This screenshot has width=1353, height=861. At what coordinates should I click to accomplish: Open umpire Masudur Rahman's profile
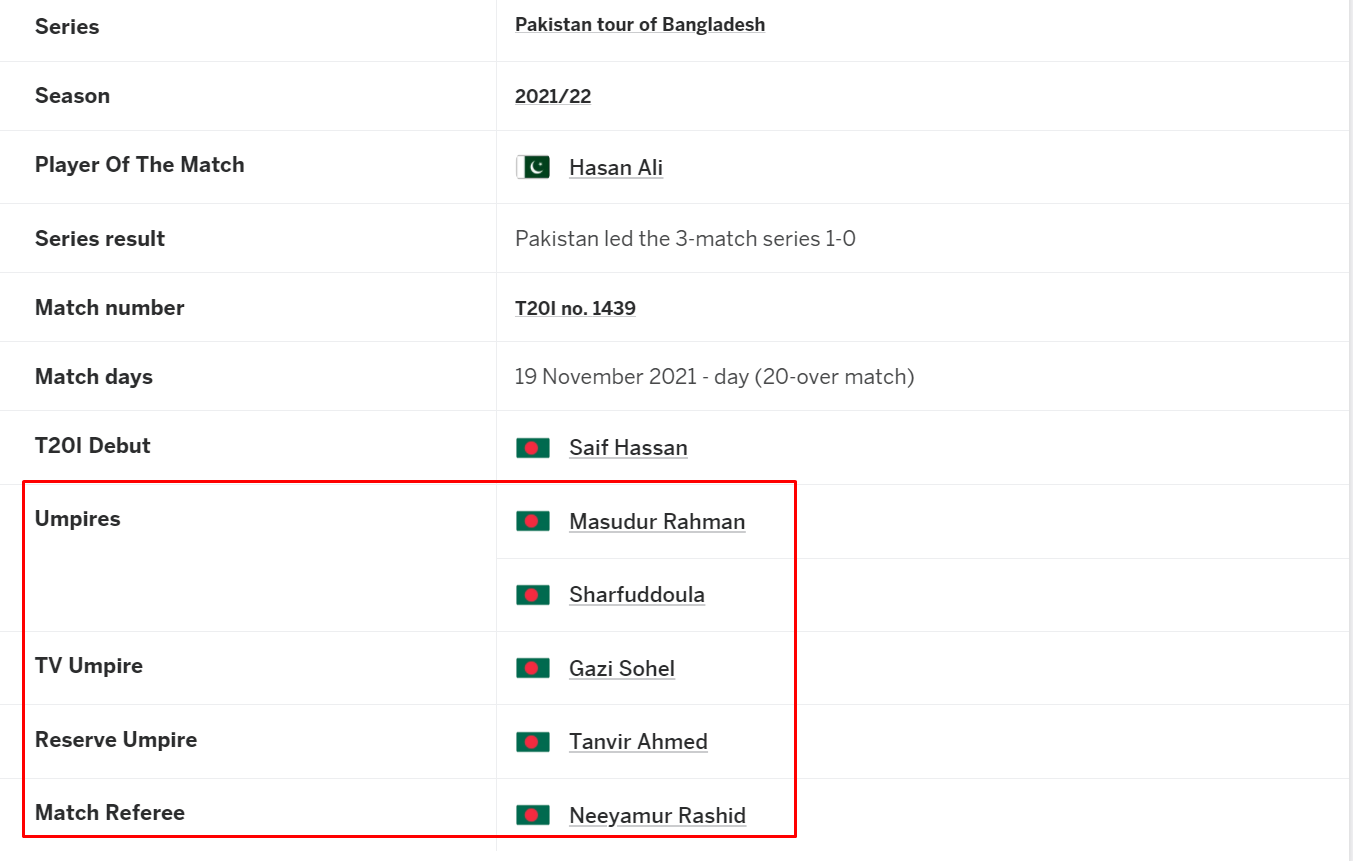[657, 521]
